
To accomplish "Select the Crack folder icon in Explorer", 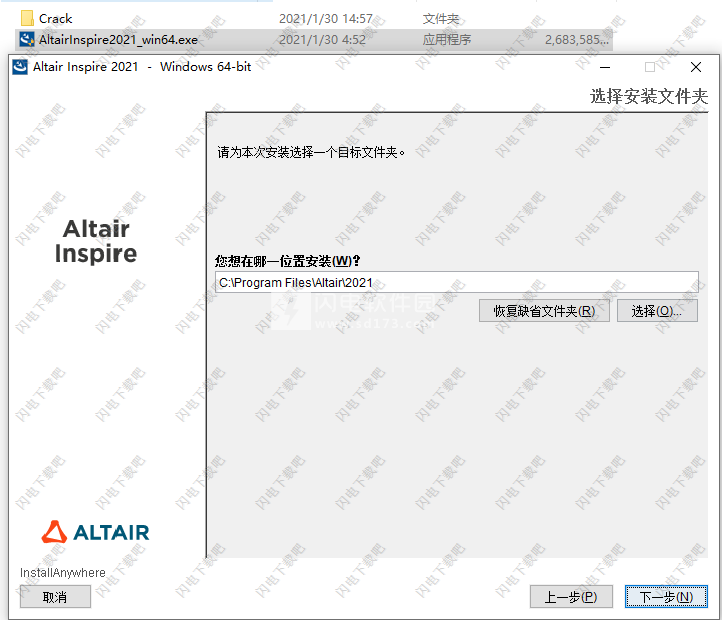I will click(x=27, y=18).
